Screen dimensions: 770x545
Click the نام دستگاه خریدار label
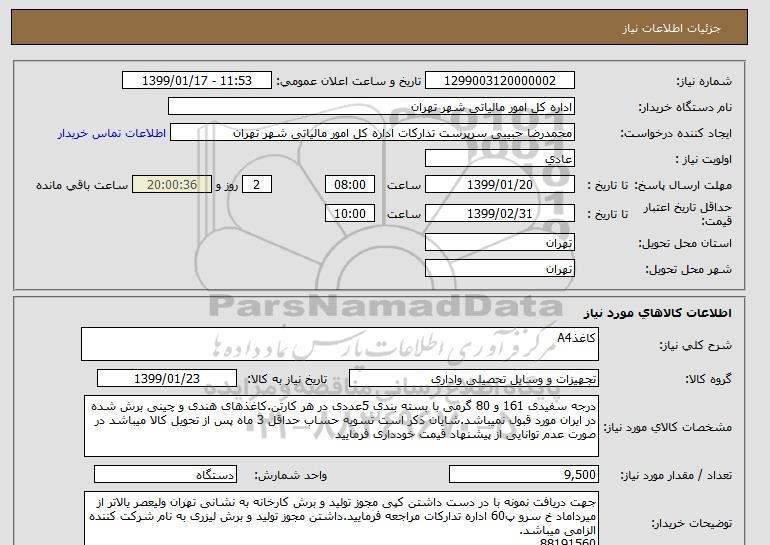pyautogui.click(x=685, y=108)
